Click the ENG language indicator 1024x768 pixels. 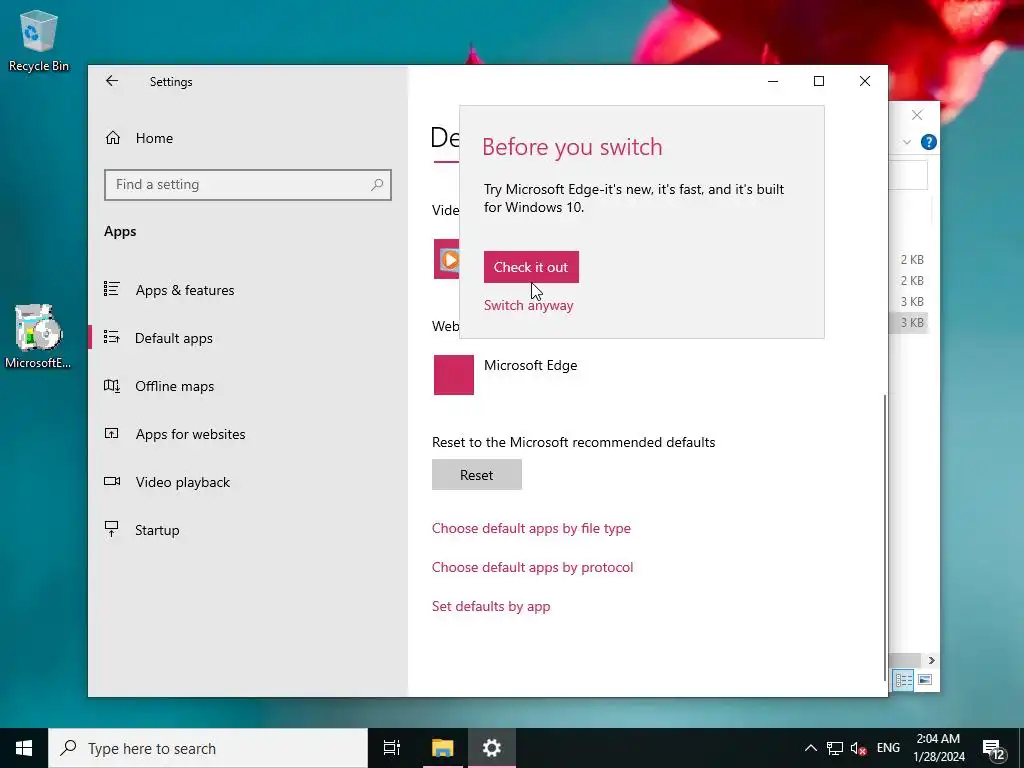[888, 748]
